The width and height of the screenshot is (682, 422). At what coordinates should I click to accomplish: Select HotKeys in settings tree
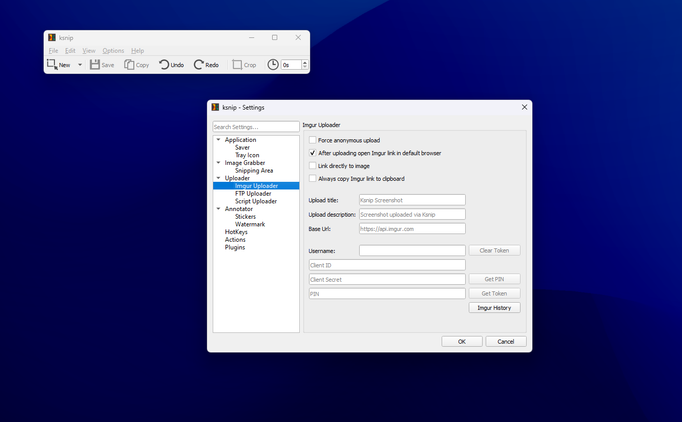point(236,232)
